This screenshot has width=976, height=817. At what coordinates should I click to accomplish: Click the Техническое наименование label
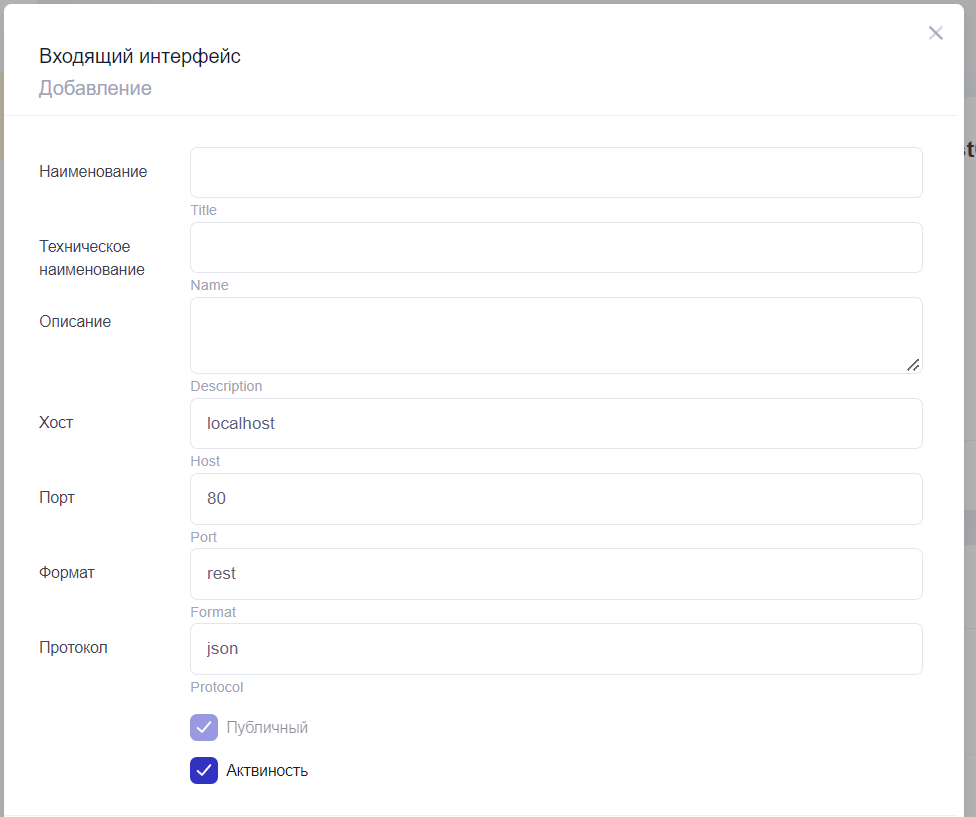coord(92,258)
